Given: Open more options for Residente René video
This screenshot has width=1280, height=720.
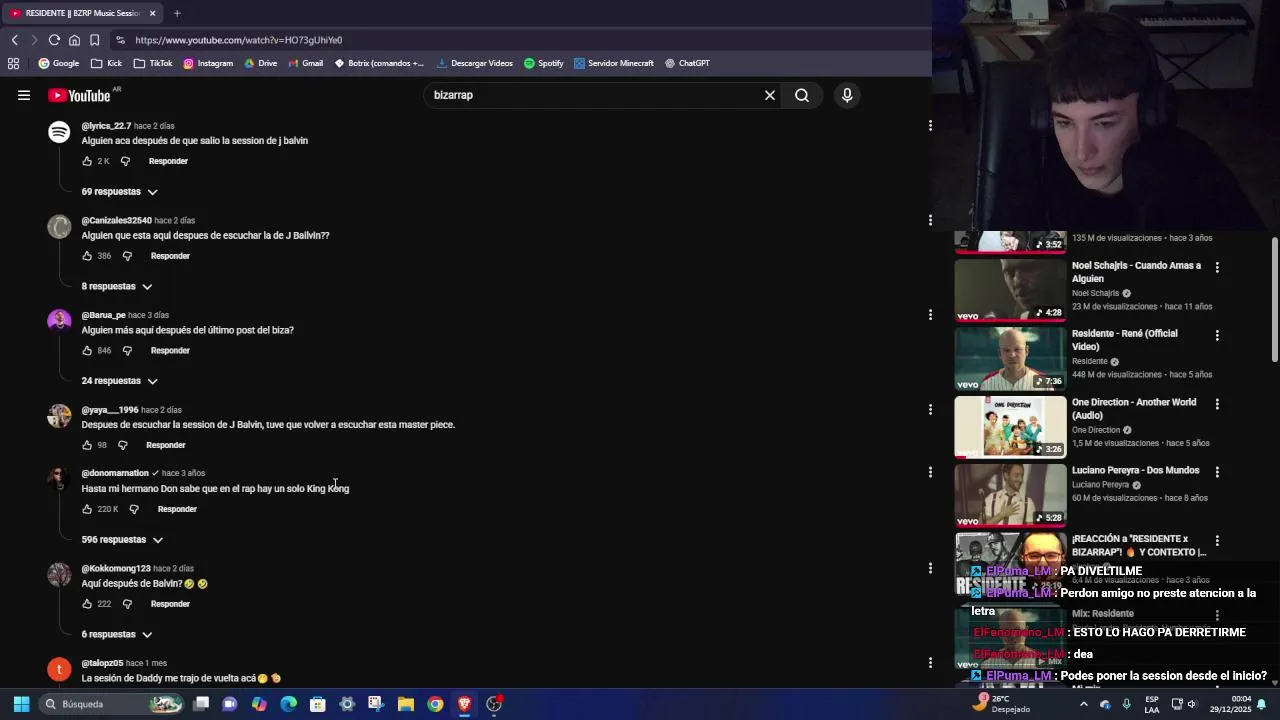Looking at the screenshot, I should 1217,335.
